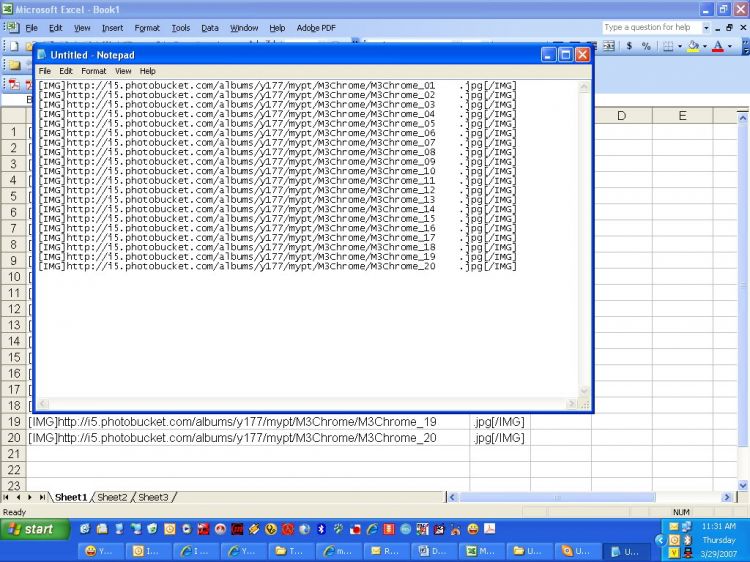Click the Merge and Center icon
The image size is (750, 562).
point(608,46)
